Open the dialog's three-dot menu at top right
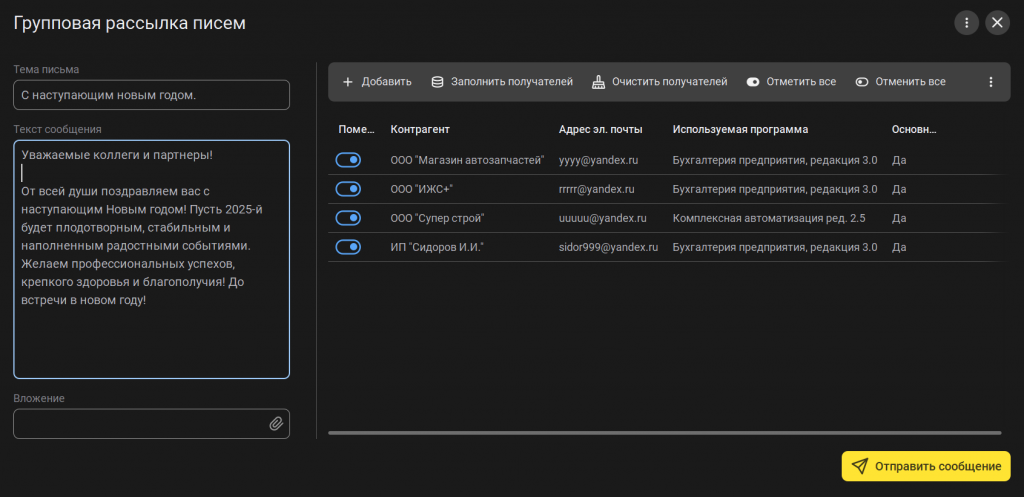1024x497 pixels. [x=967, y=24]
